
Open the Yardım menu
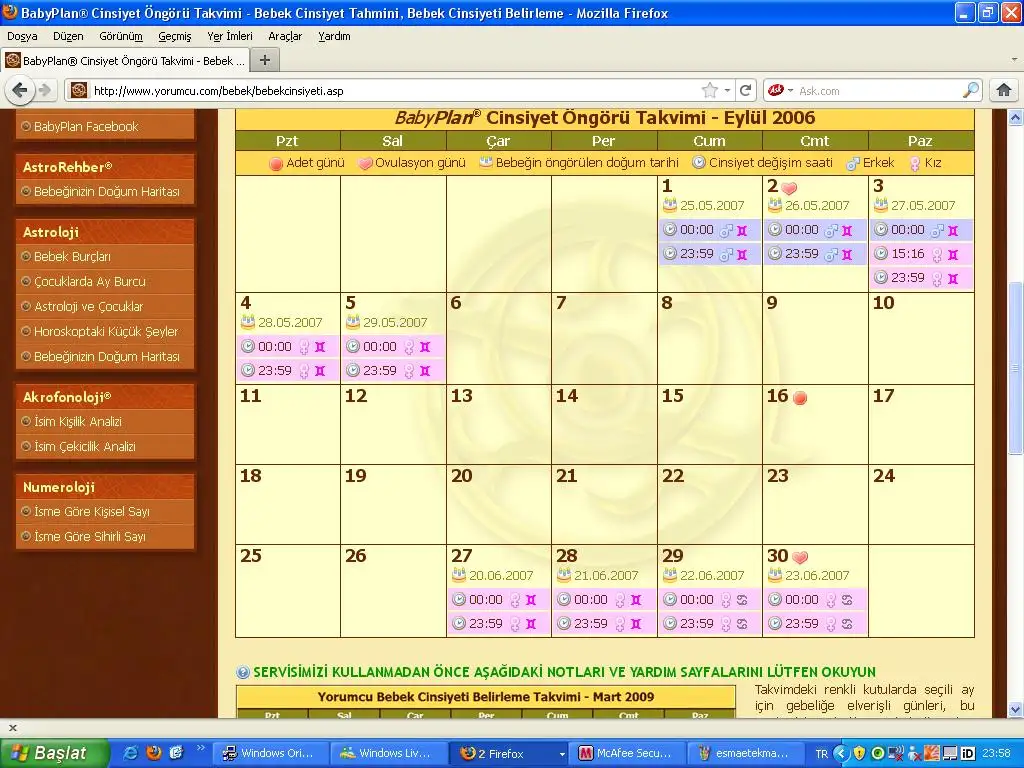pos(334,36)
